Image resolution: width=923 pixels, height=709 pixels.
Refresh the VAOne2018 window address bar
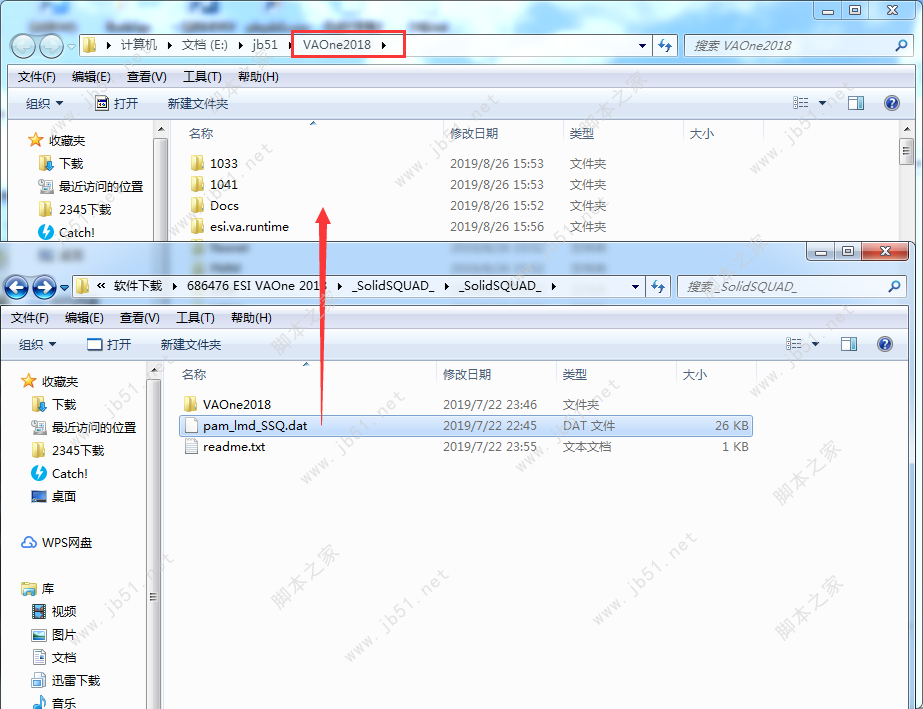click(x=665, y=45)
